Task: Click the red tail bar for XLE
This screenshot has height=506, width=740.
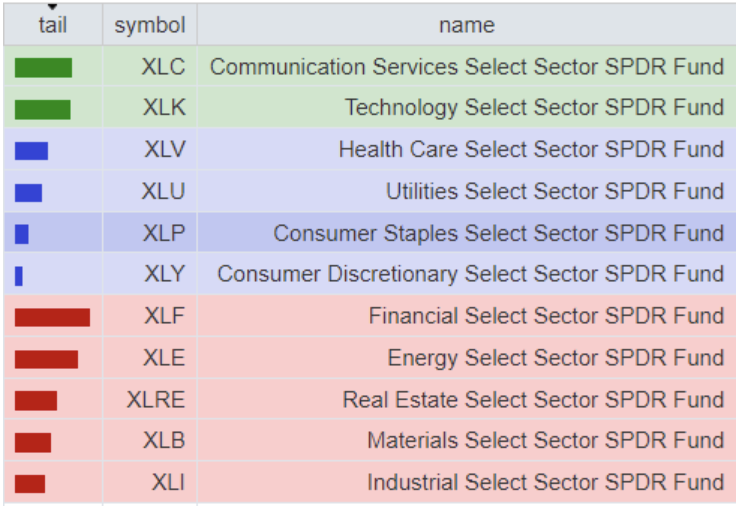Action: coord(46,359)
